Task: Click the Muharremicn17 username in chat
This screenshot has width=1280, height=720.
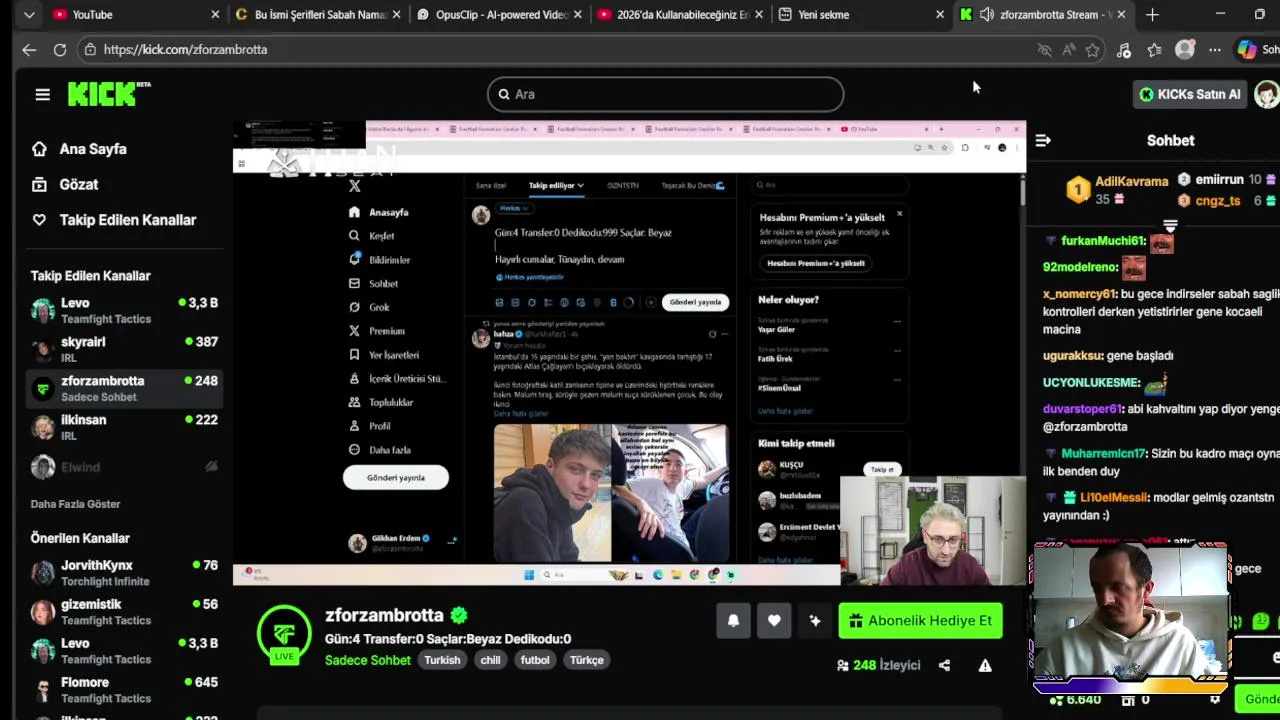Action: pos(1103,453)
